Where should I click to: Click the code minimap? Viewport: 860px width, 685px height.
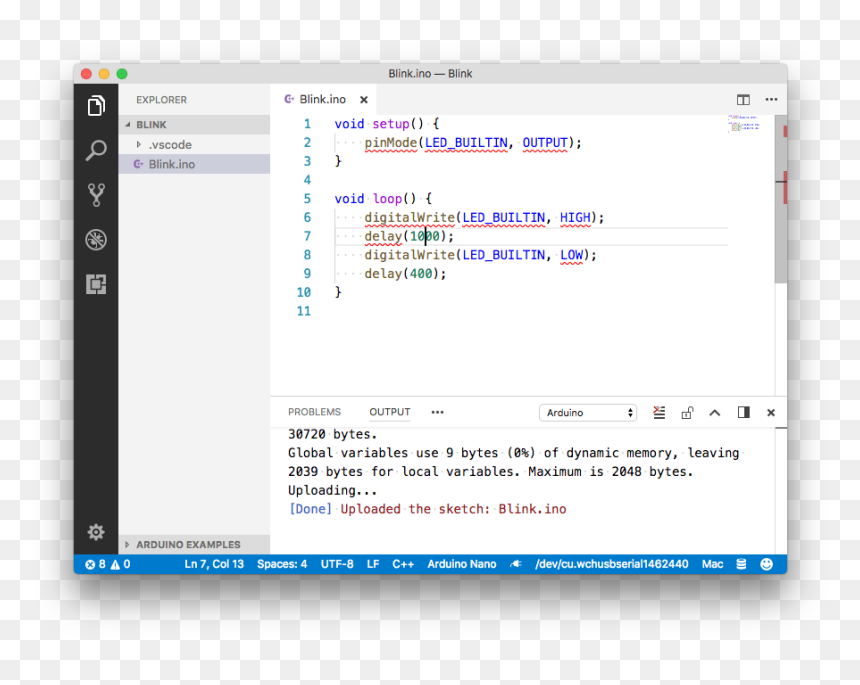744,123
